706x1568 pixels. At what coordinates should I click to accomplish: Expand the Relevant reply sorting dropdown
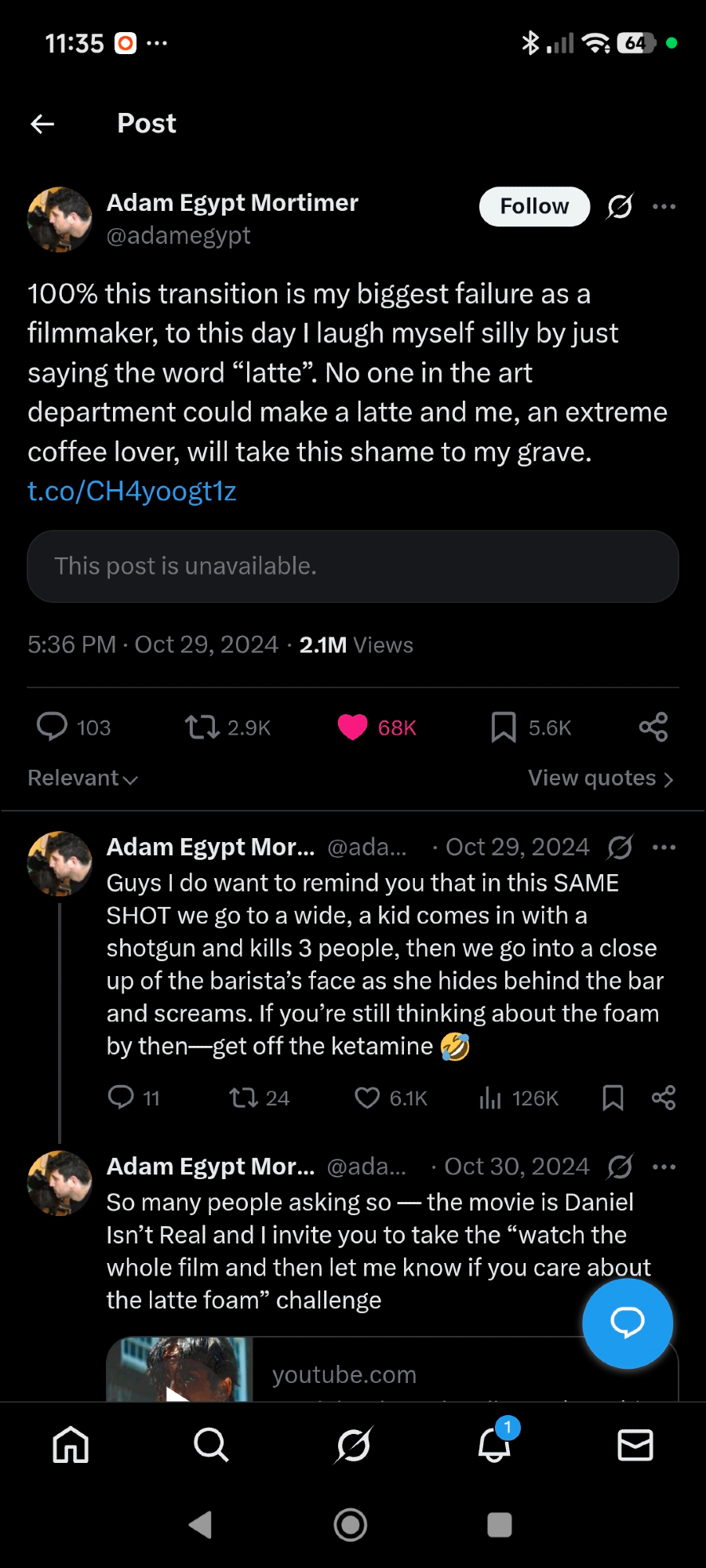pos(82,779)
